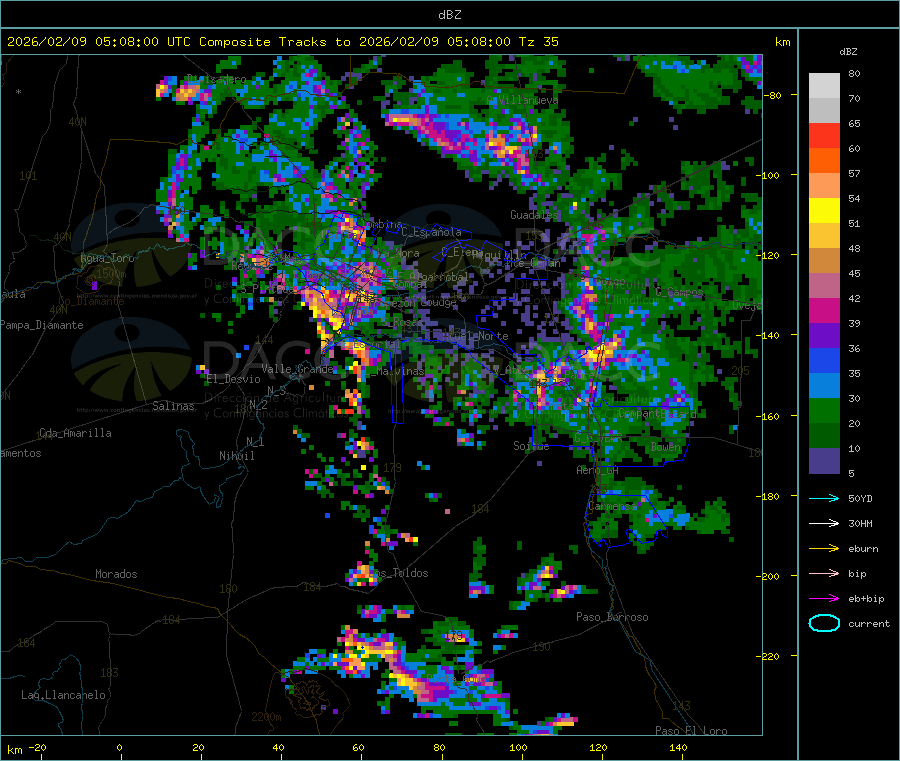Viewport: 900px width, 761px height.
Task: Click the yellow eburn arrow in legend
Action: pyautogui.click(x=824, y=549)
